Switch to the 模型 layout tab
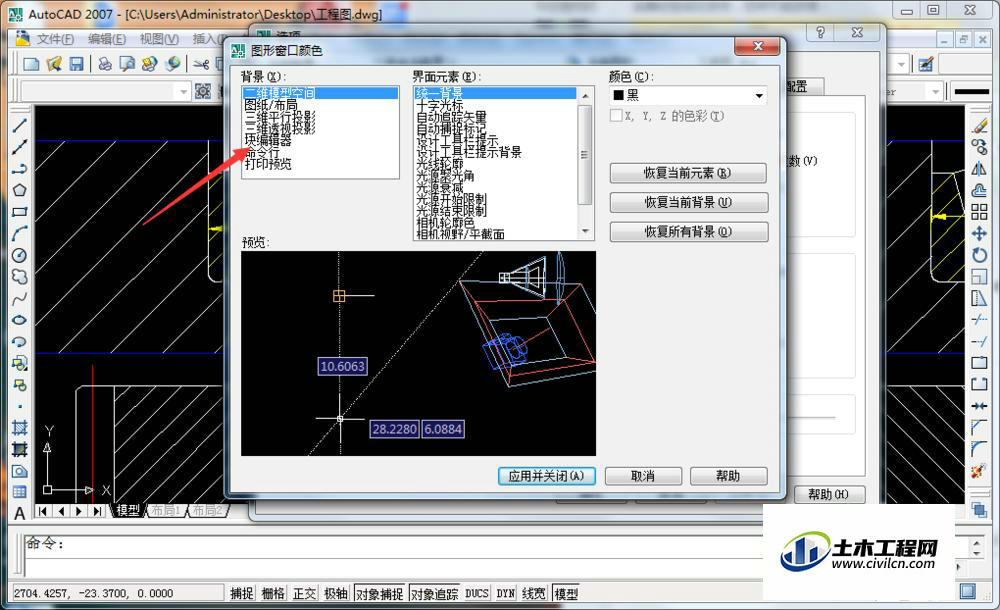 click(x=128, y=510)
